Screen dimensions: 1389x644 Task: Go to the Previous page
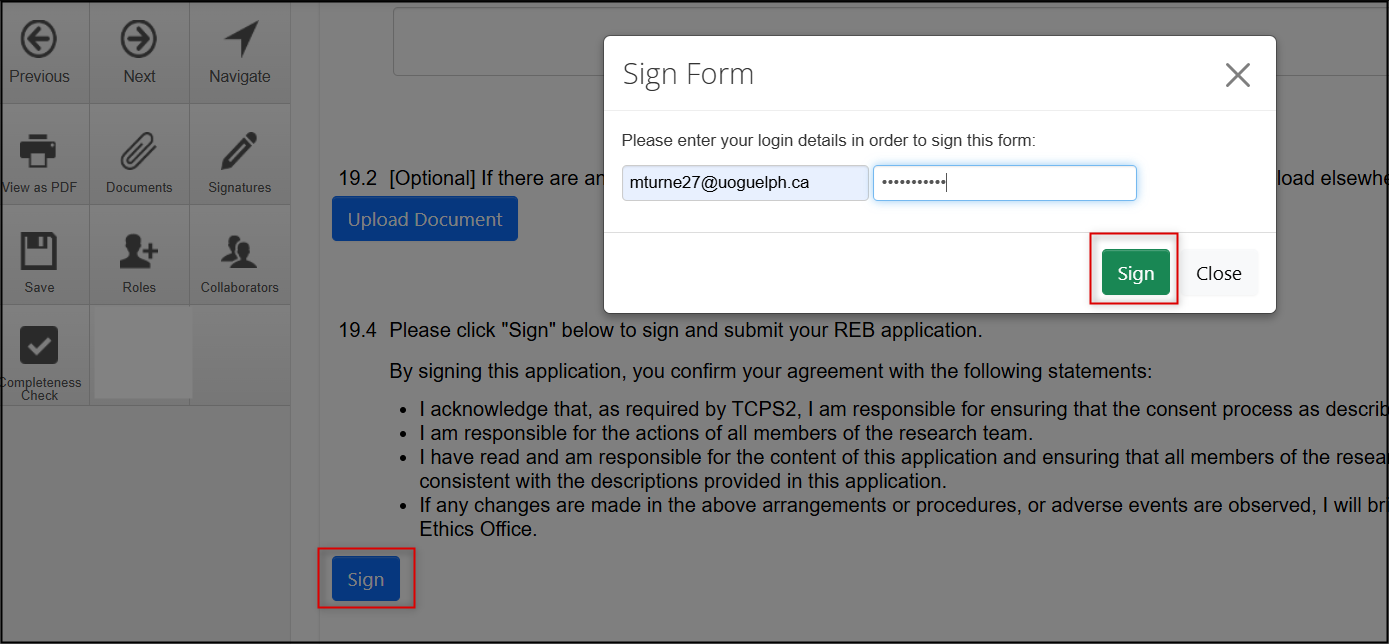pyautogui.click(x=39, y=41)
